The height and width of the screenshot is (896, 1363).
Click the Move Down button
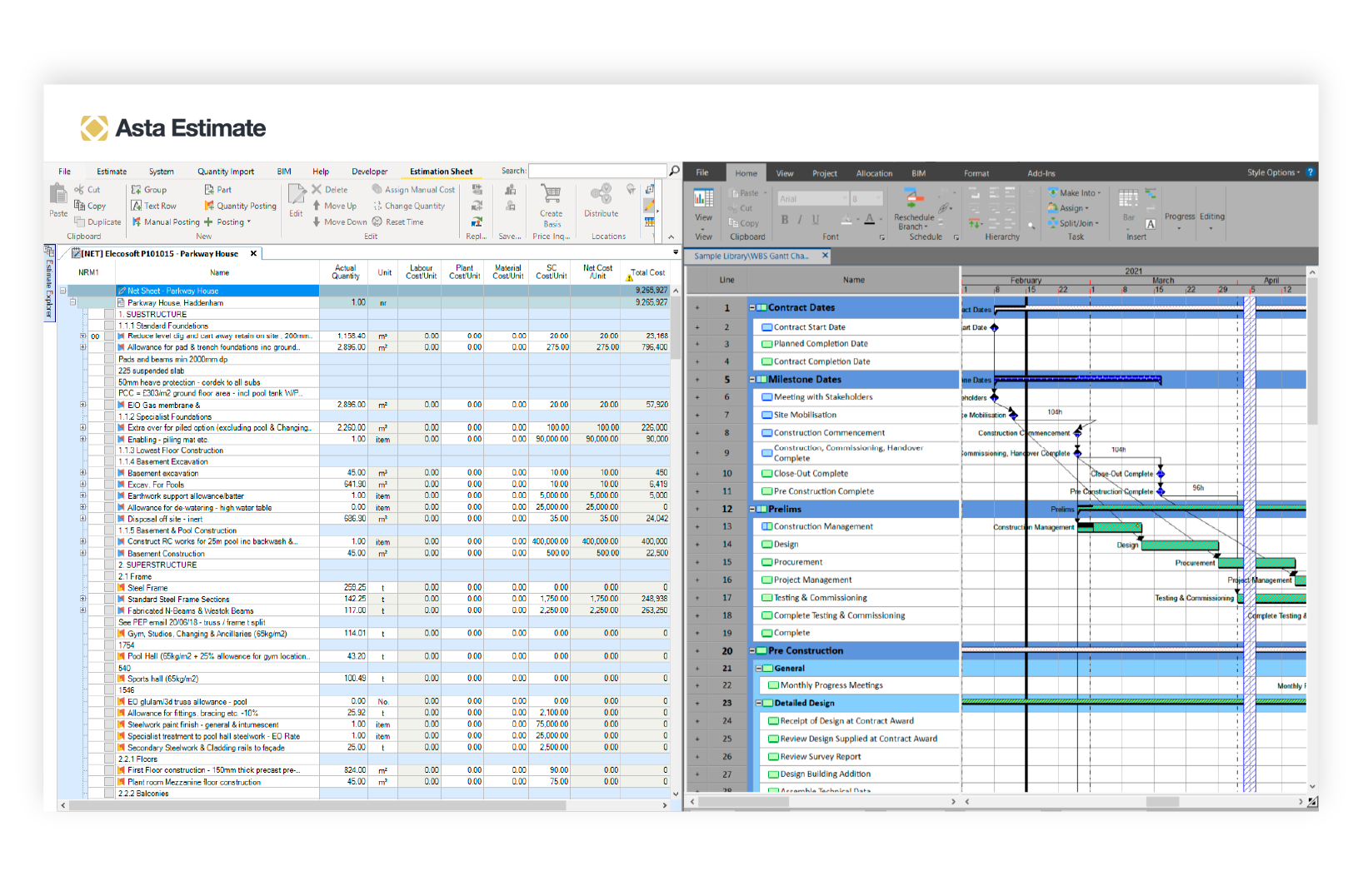click(340, 222)
